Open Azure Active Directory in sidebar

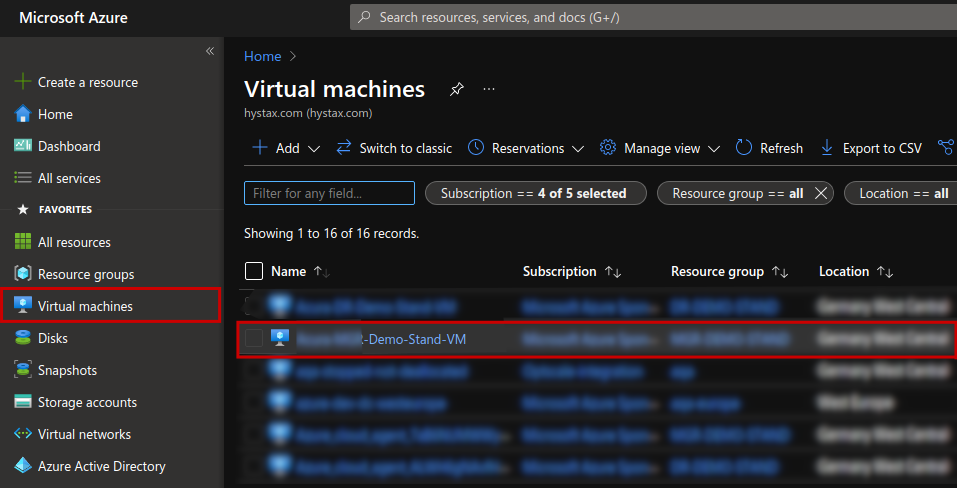(x=101, y=466)
